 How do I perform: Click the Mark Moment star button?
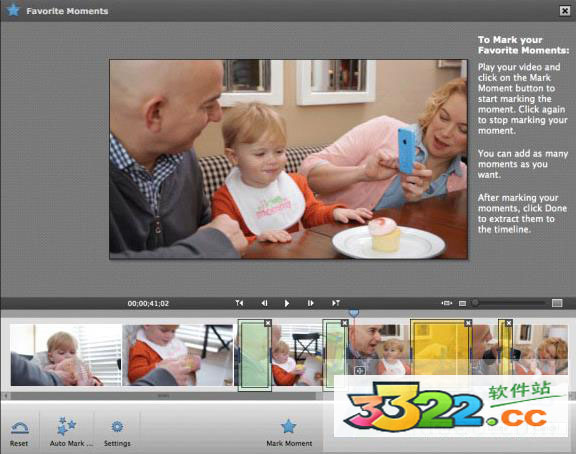coord(289,433)
